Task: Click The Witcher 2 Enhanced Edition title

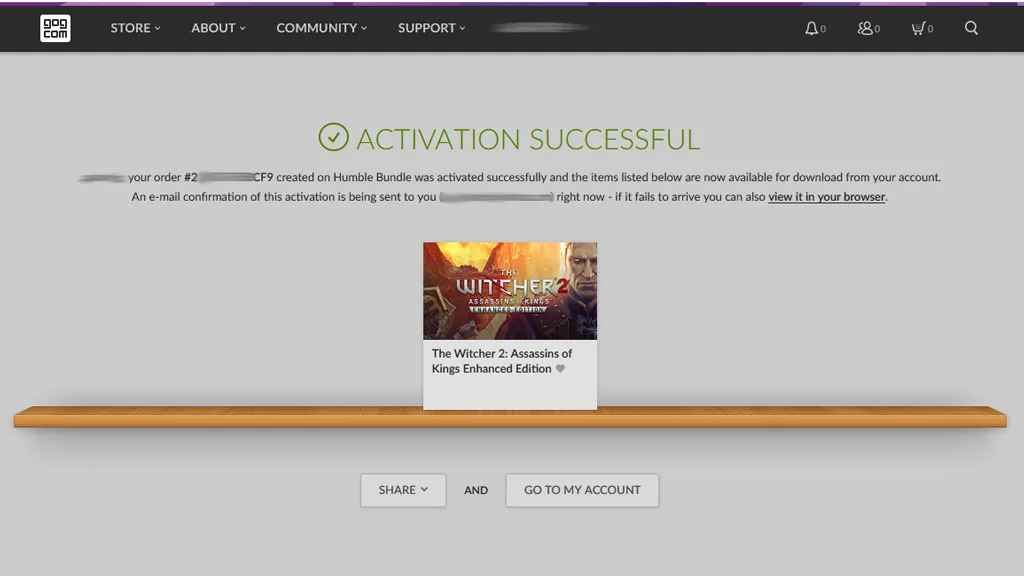Action: click(502, 361)
